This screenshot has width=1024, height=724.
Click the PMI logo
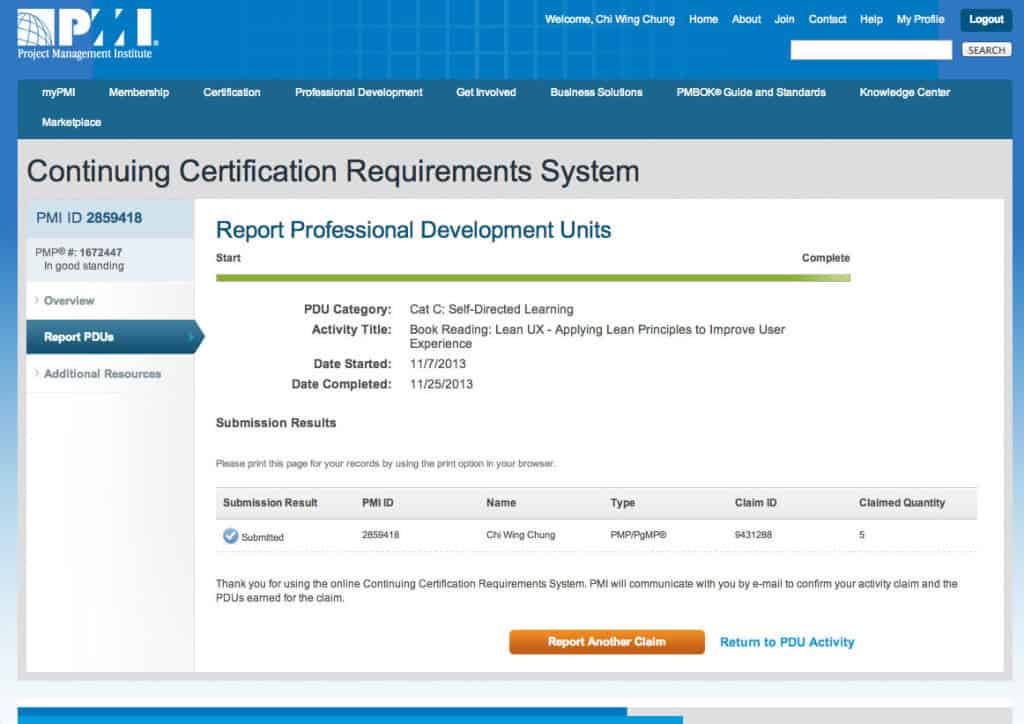click(x=85, y=28)
